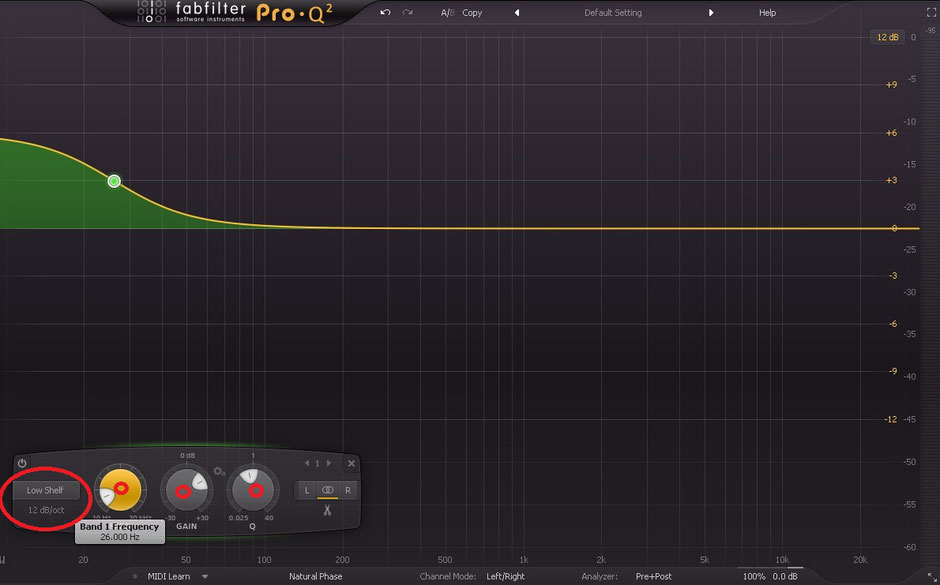Change the Left/Right channel mode
This screenshot has width=940, height=585.
505,577
